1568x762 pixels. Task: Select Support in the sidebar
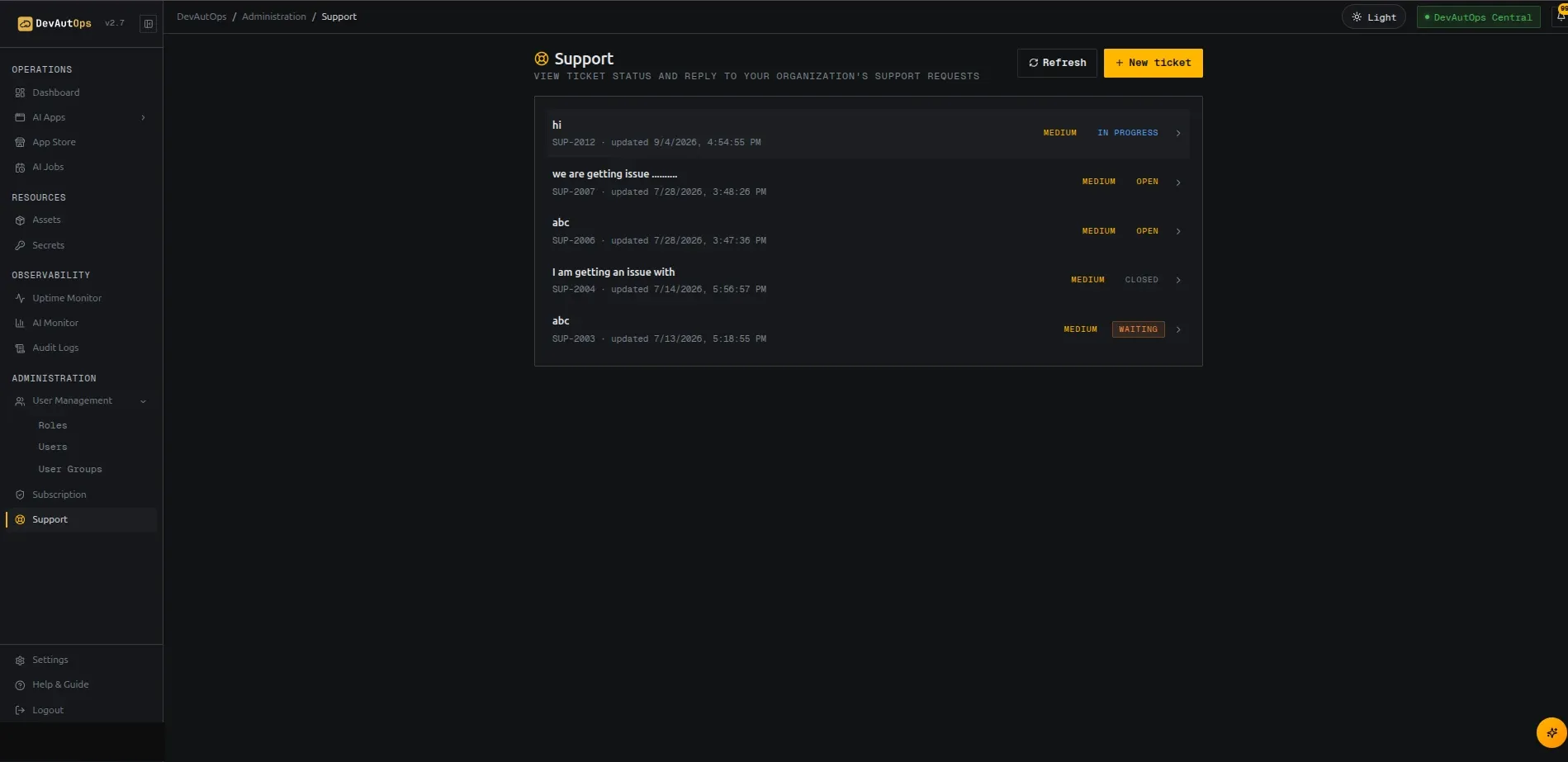click(81, 519)
